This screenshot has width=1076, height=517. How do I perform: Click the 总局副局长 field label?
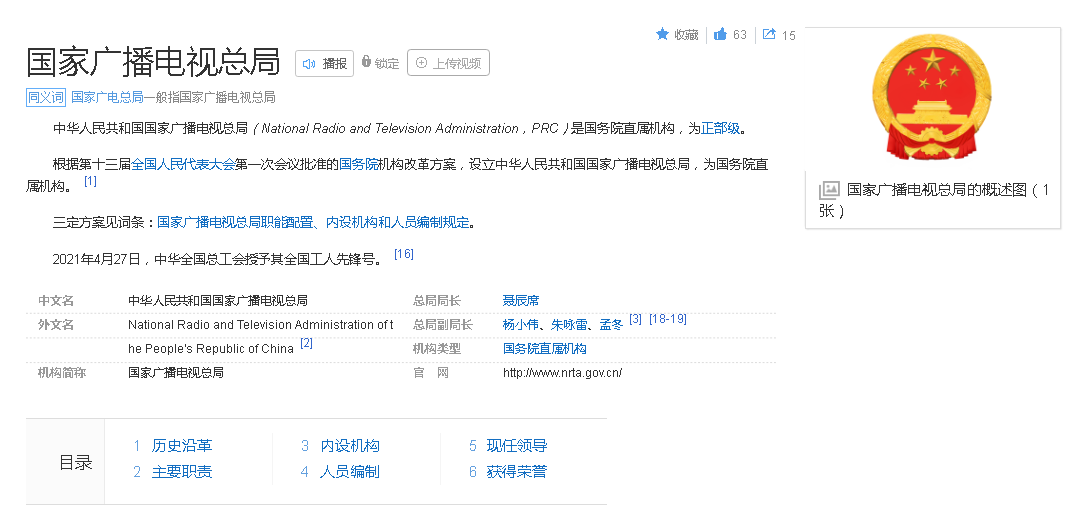coord(443,325)
